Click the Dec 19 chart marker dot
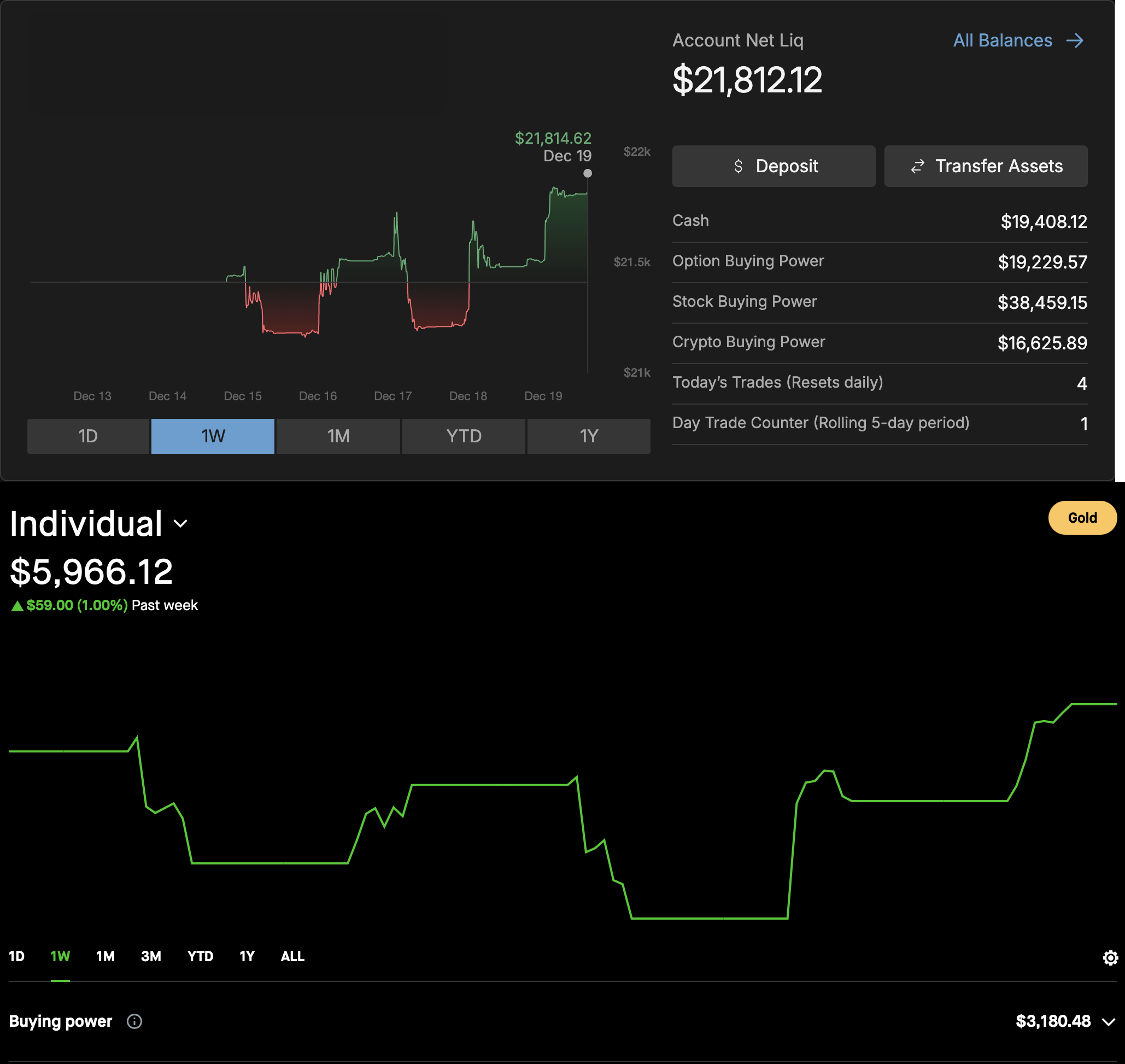This screenshot has width=1125, height=1064. 588,173
